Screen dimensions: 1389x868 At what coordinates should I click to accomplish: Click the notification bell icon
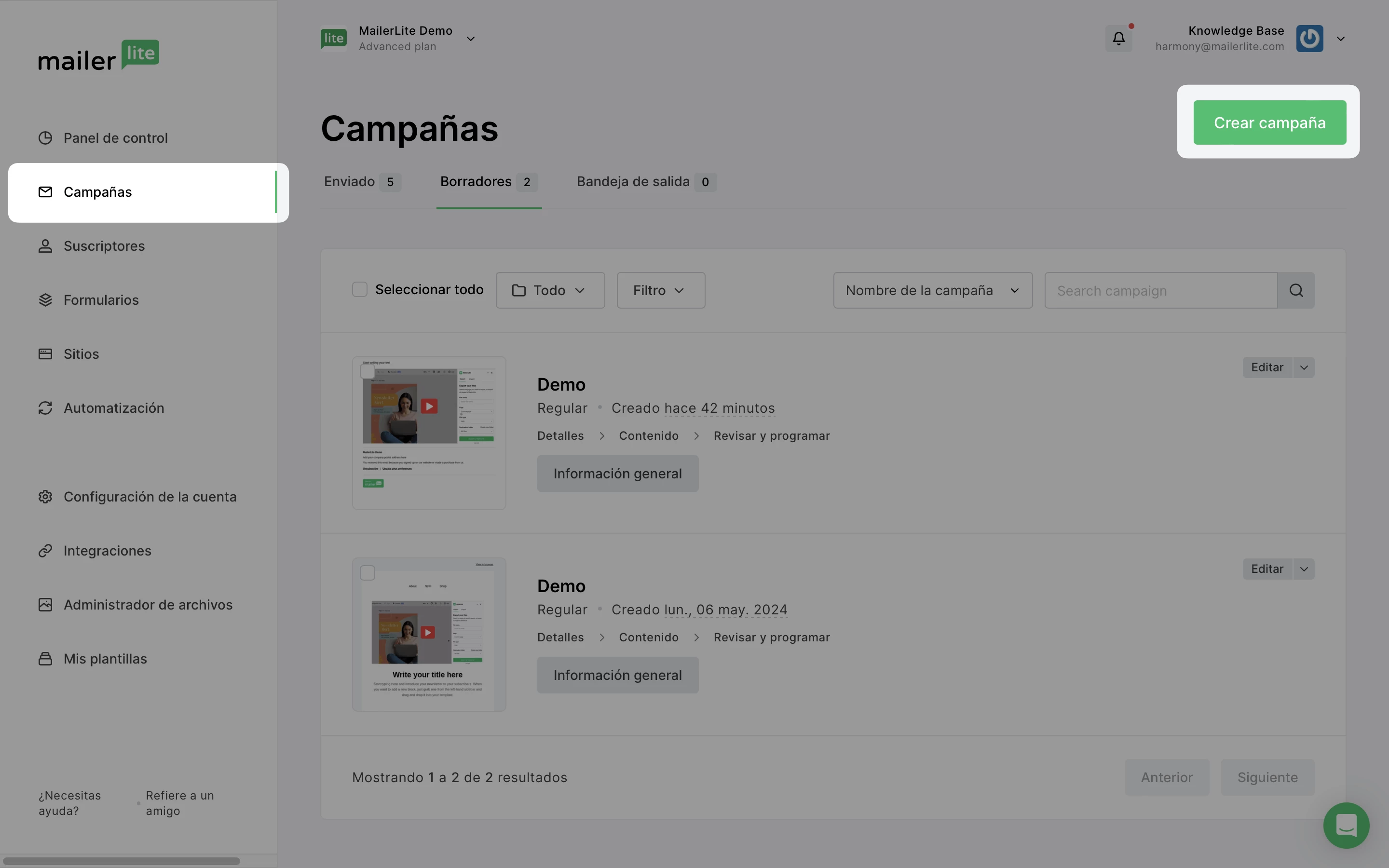point(1118,39)
